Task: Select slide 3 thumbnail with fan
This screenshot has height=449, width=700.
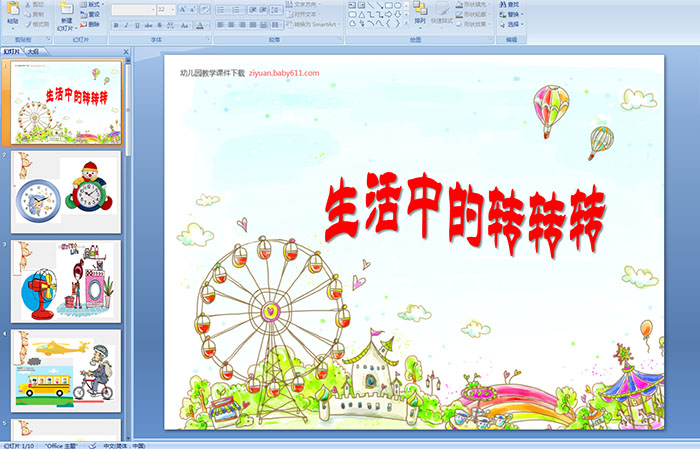Action: [x=66, y=281]
